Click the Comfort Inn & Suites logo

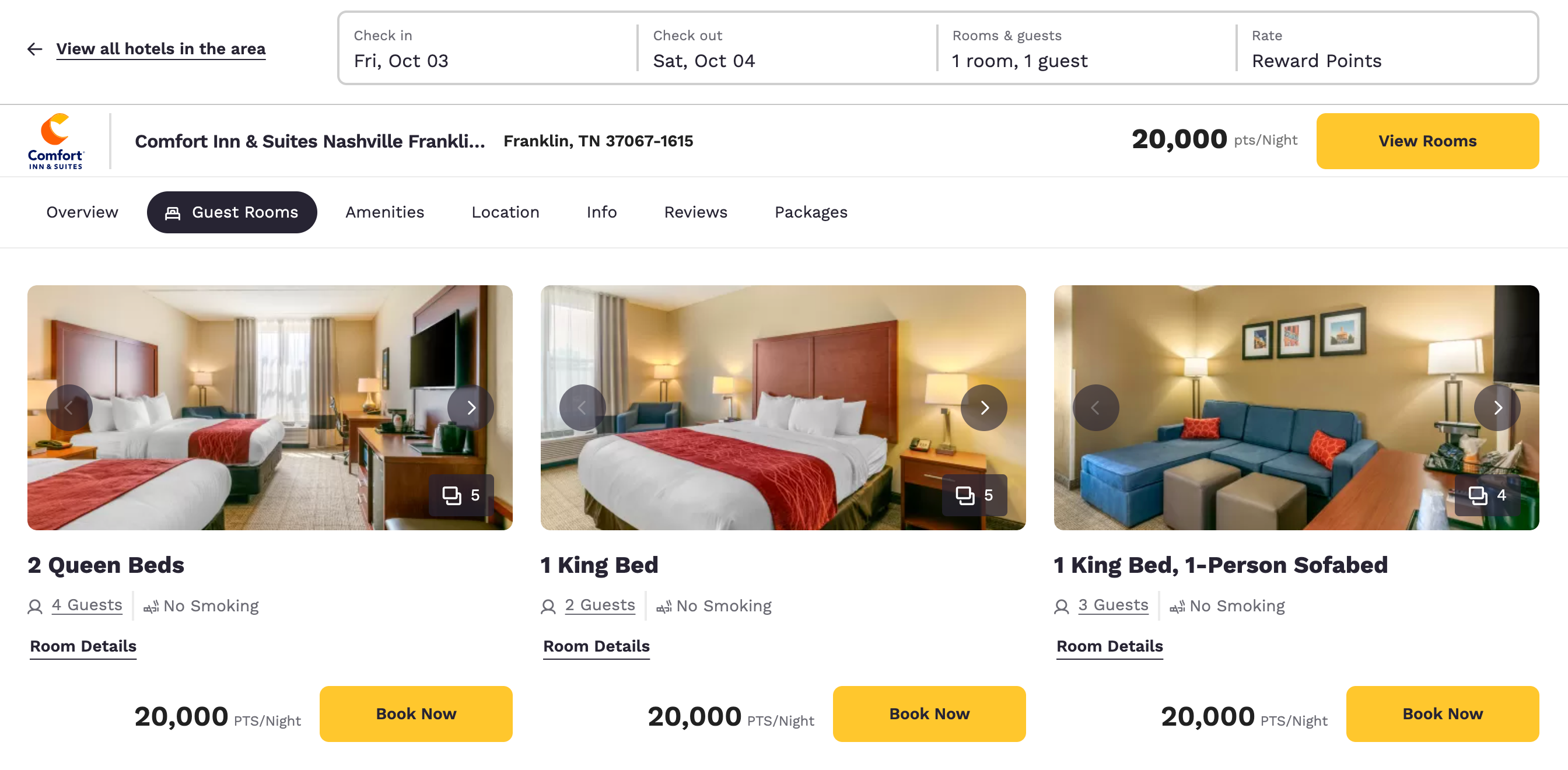coord(55,140)
